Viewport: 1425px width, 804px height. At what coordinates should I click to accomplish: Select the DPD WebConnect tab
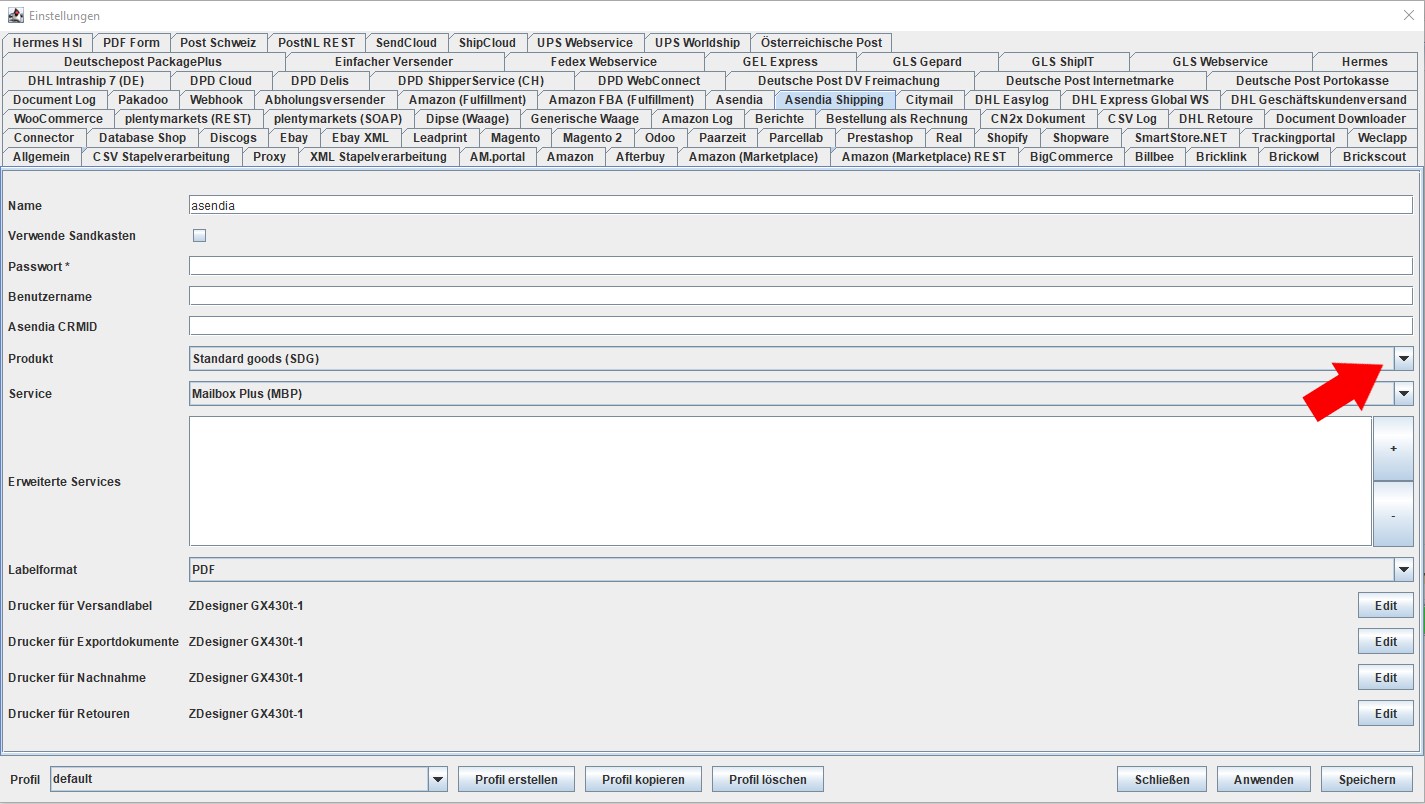649,81
